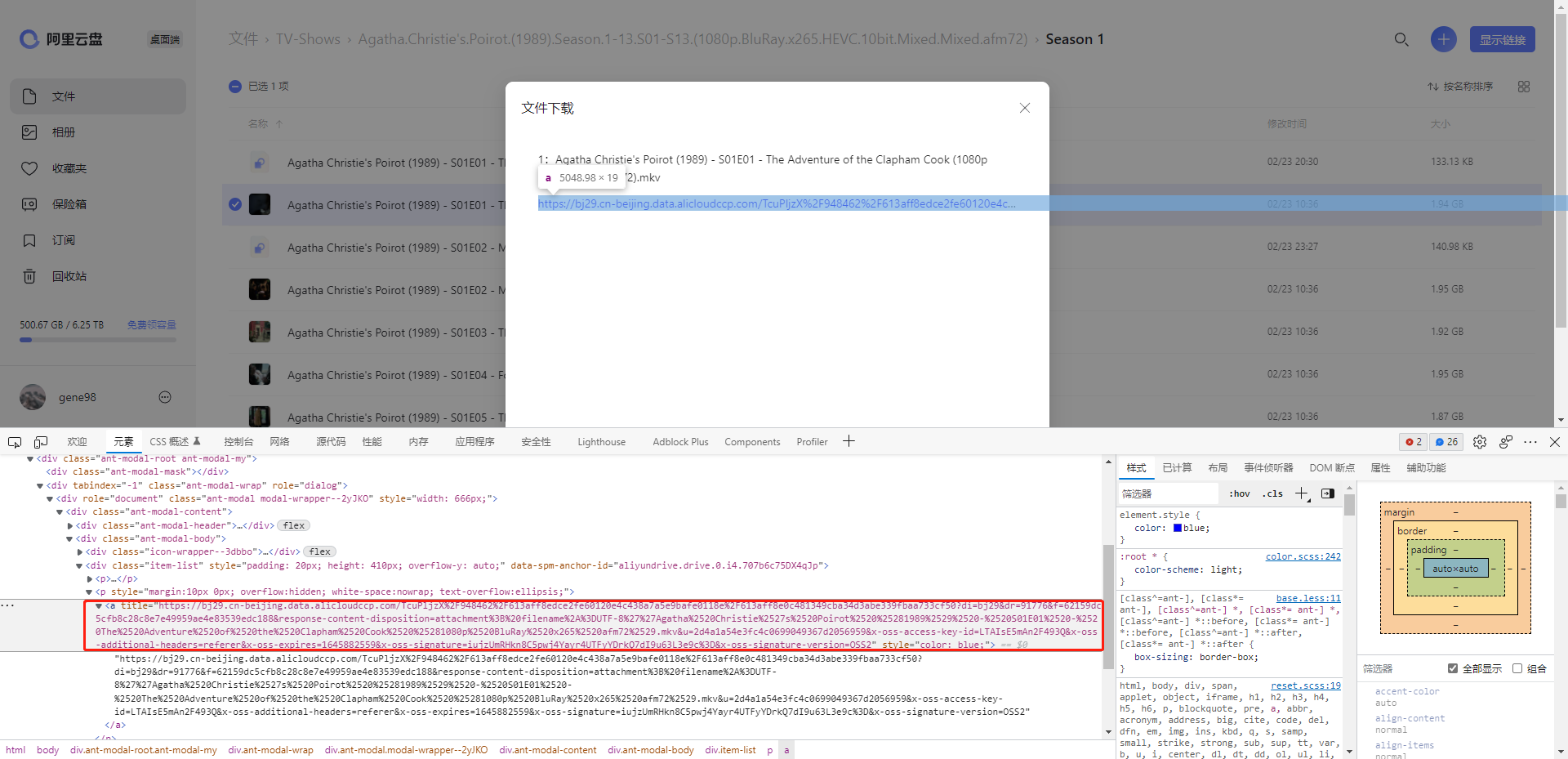Open 收藏夹 favorites in sidebar
The height and width of the screenshot is (759, 1568).
pyautogui.click(x=98, y=168)
